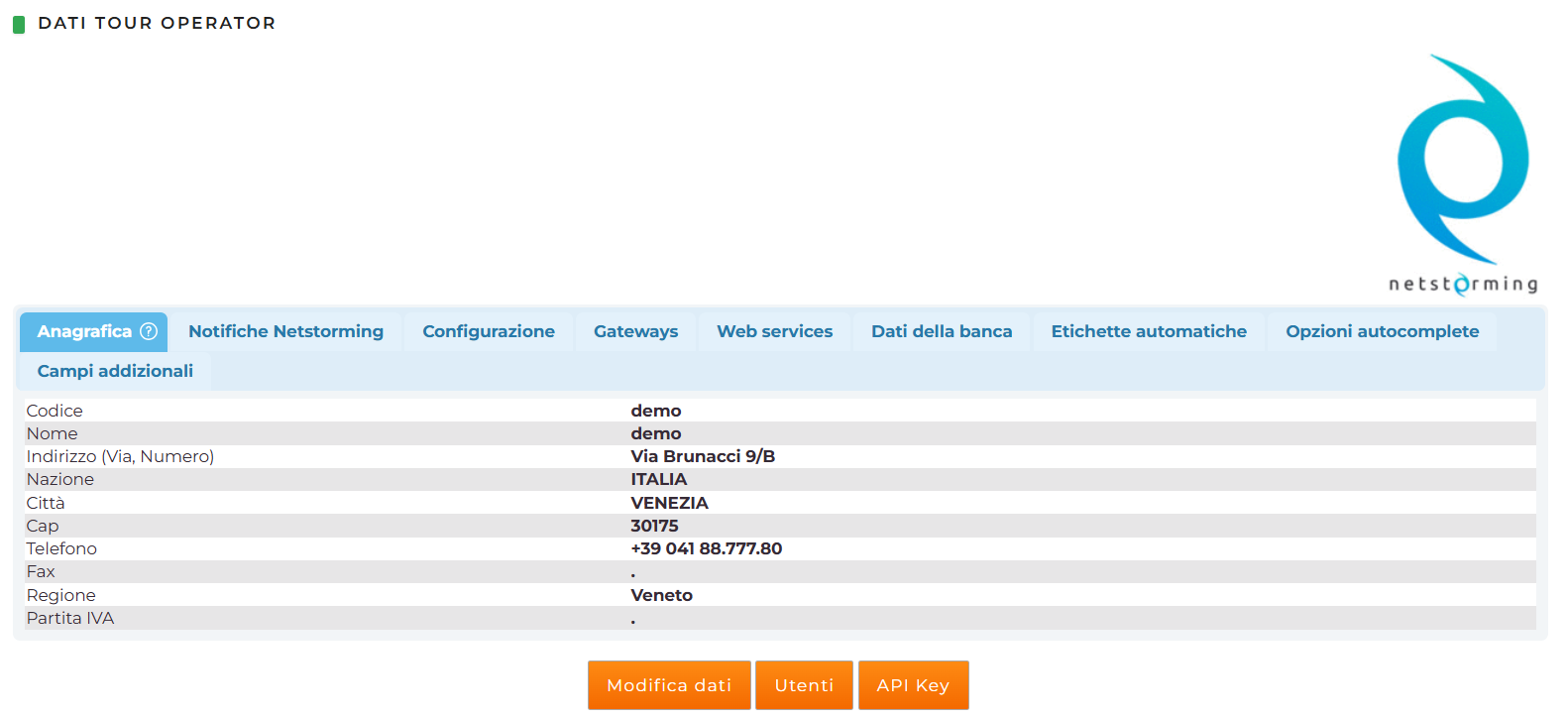The height and width of the screenshot is (720, 1568).
Task: Open the Opzioni autocomplete tab
Action: (x=1382, y=331)
